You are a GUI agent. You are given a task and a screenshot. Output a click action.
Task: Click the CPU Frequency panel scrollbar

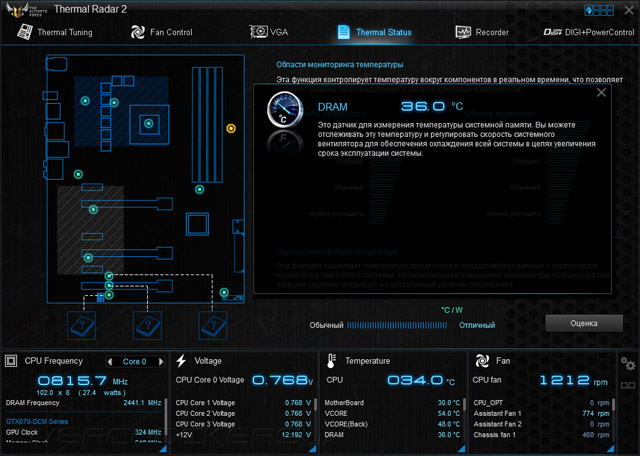point(166,419)
